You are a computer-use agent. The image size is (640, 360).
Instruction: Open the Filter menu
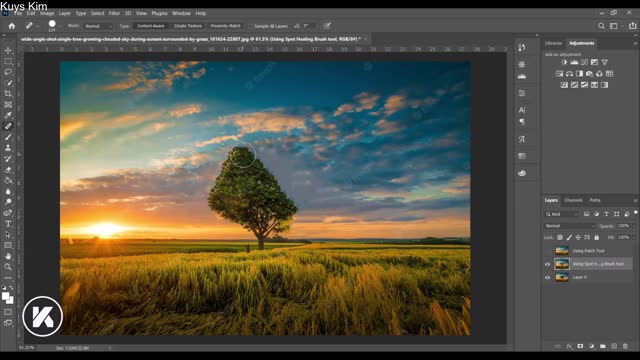(x=114, y=13)
